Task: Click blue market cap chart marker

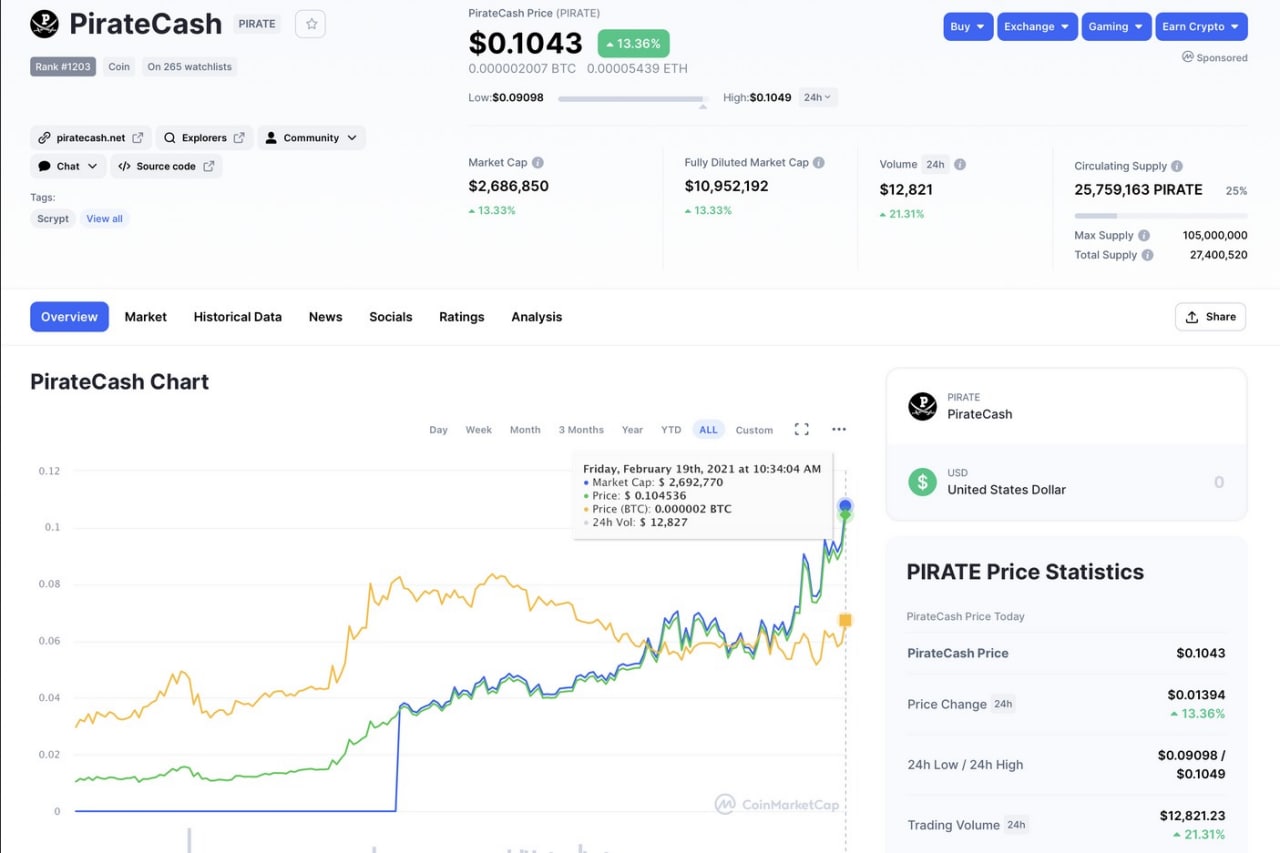Action: (x=845, y=506)
